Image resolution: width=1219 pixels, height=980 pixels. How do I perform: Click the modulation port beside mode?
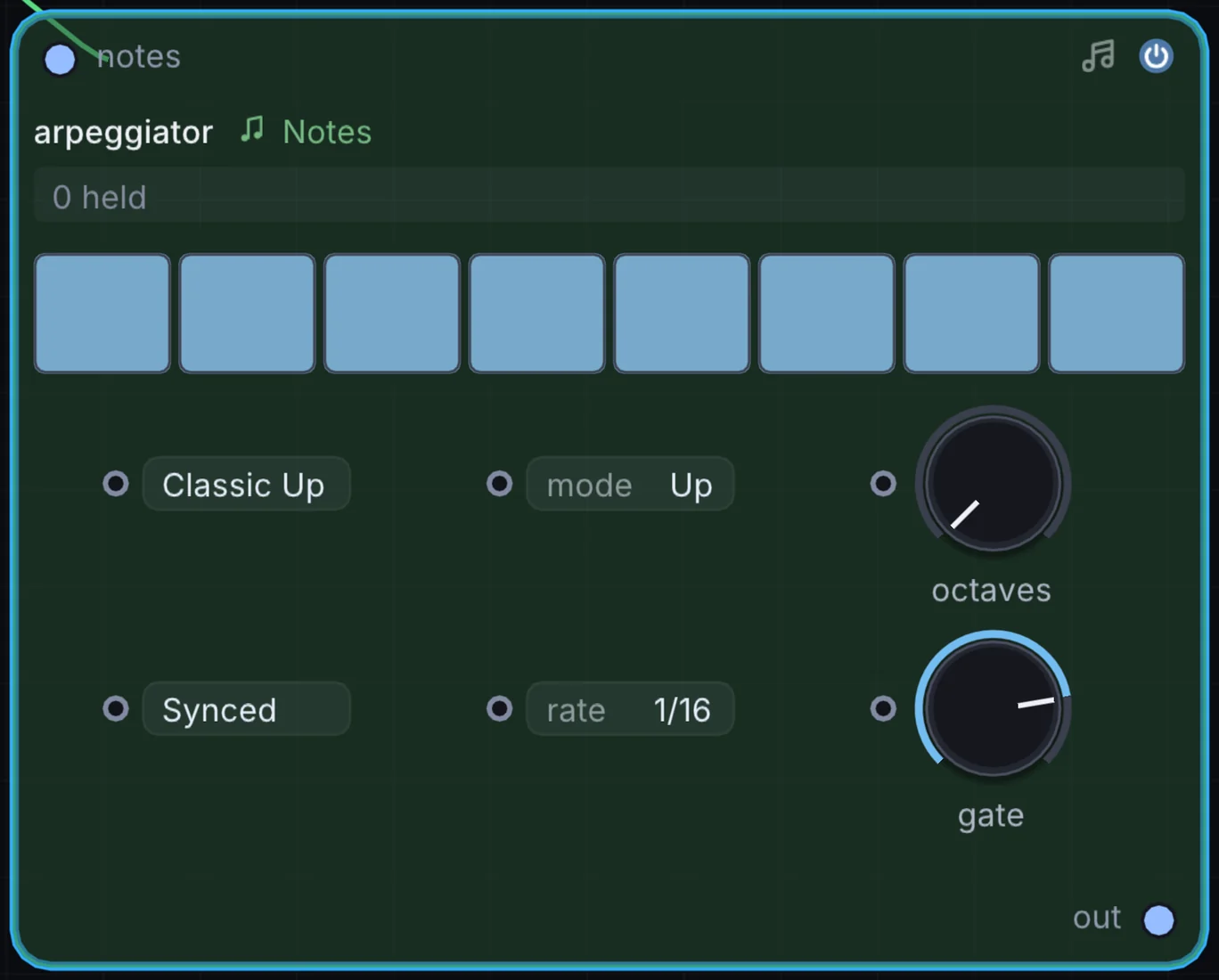click(x=500, y=484)
